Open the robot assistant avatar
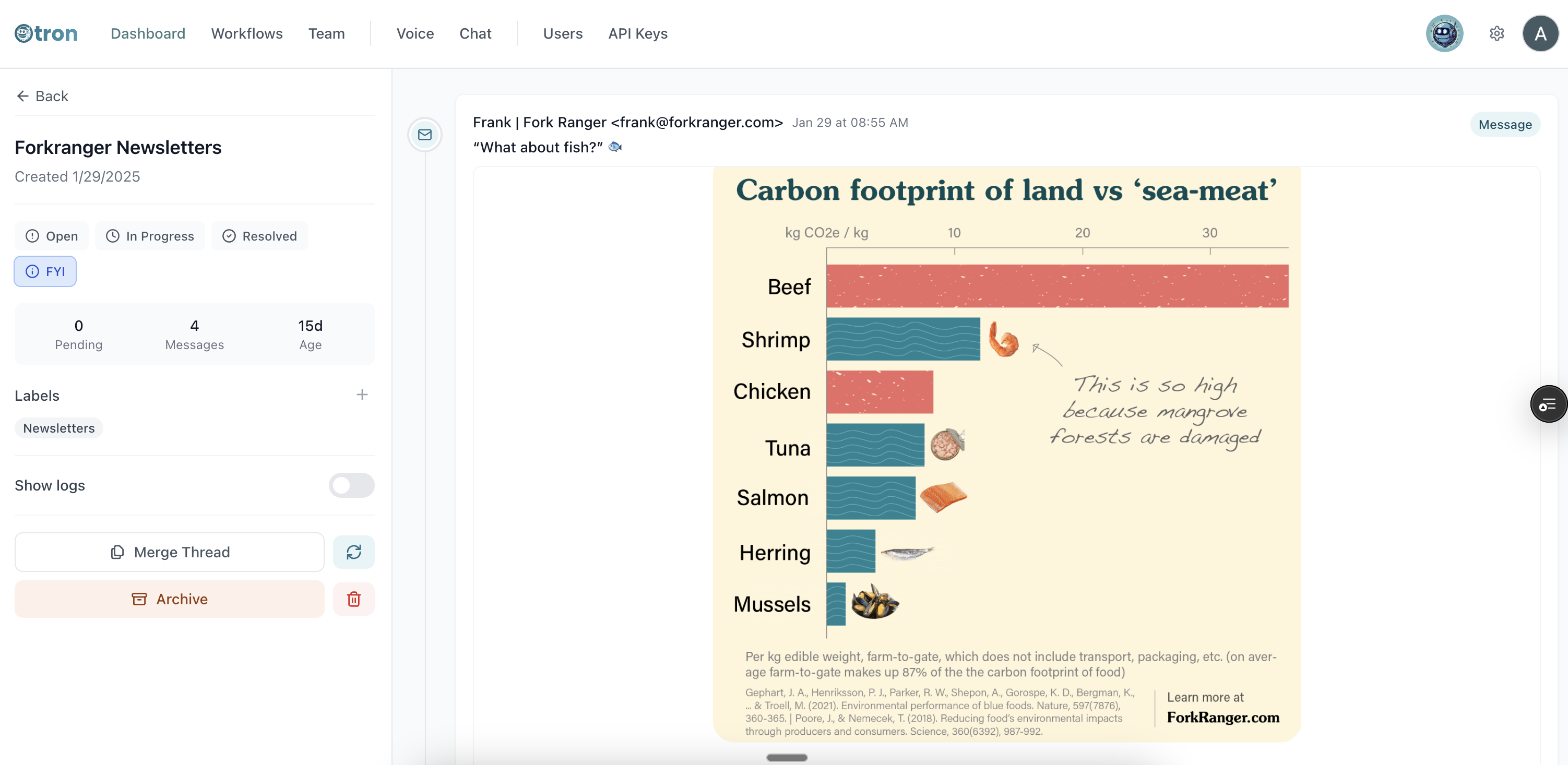1568x765 pixels. click(1444, 33)
